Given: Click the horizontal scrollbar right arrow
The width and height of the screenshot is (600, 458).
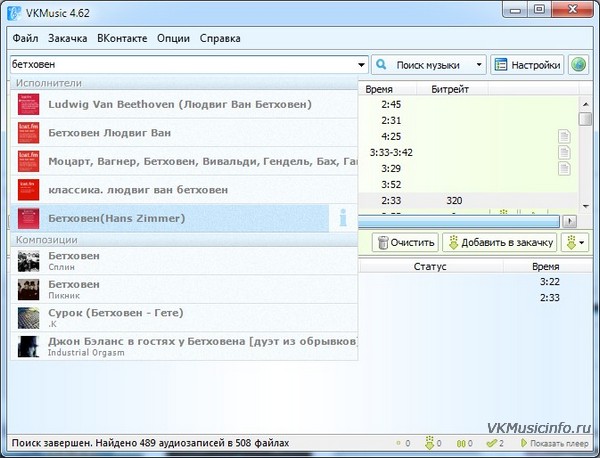Looking at the screenshot, I should tap(570, 221).
